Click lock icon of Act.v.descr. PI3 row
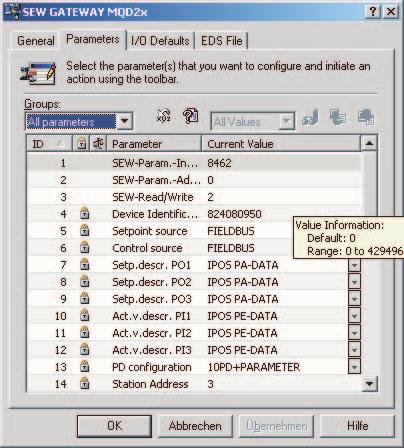Viewport: 404px width, 448px height. coord(85,349)
